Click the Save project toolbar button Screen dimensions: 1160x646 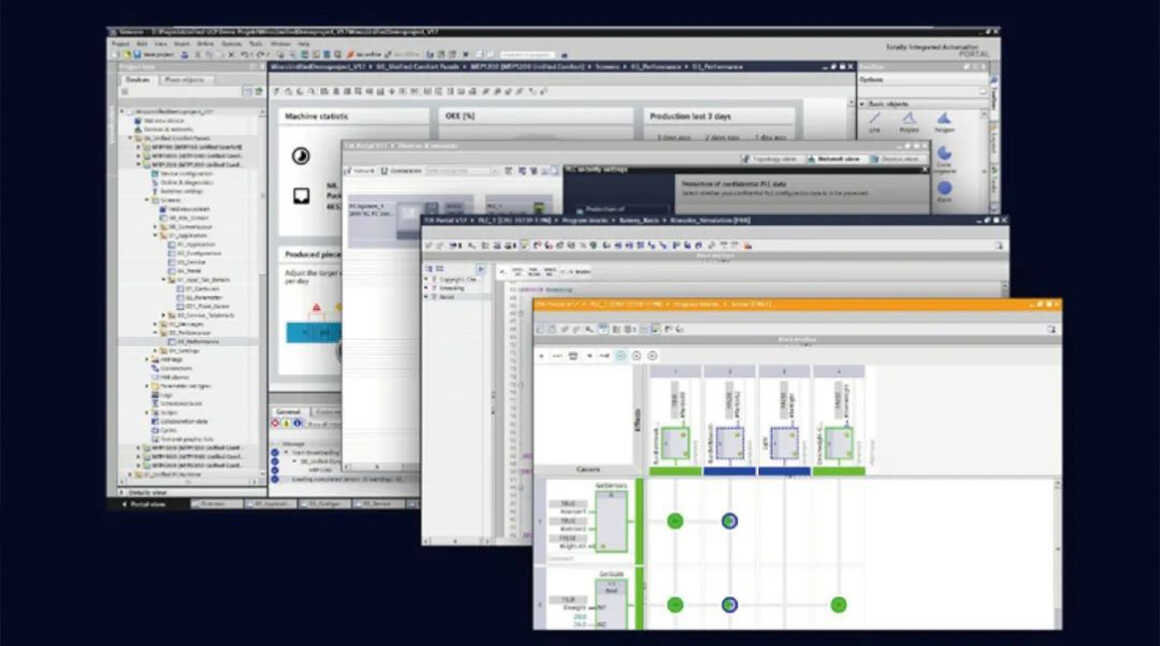pos(152,54)
